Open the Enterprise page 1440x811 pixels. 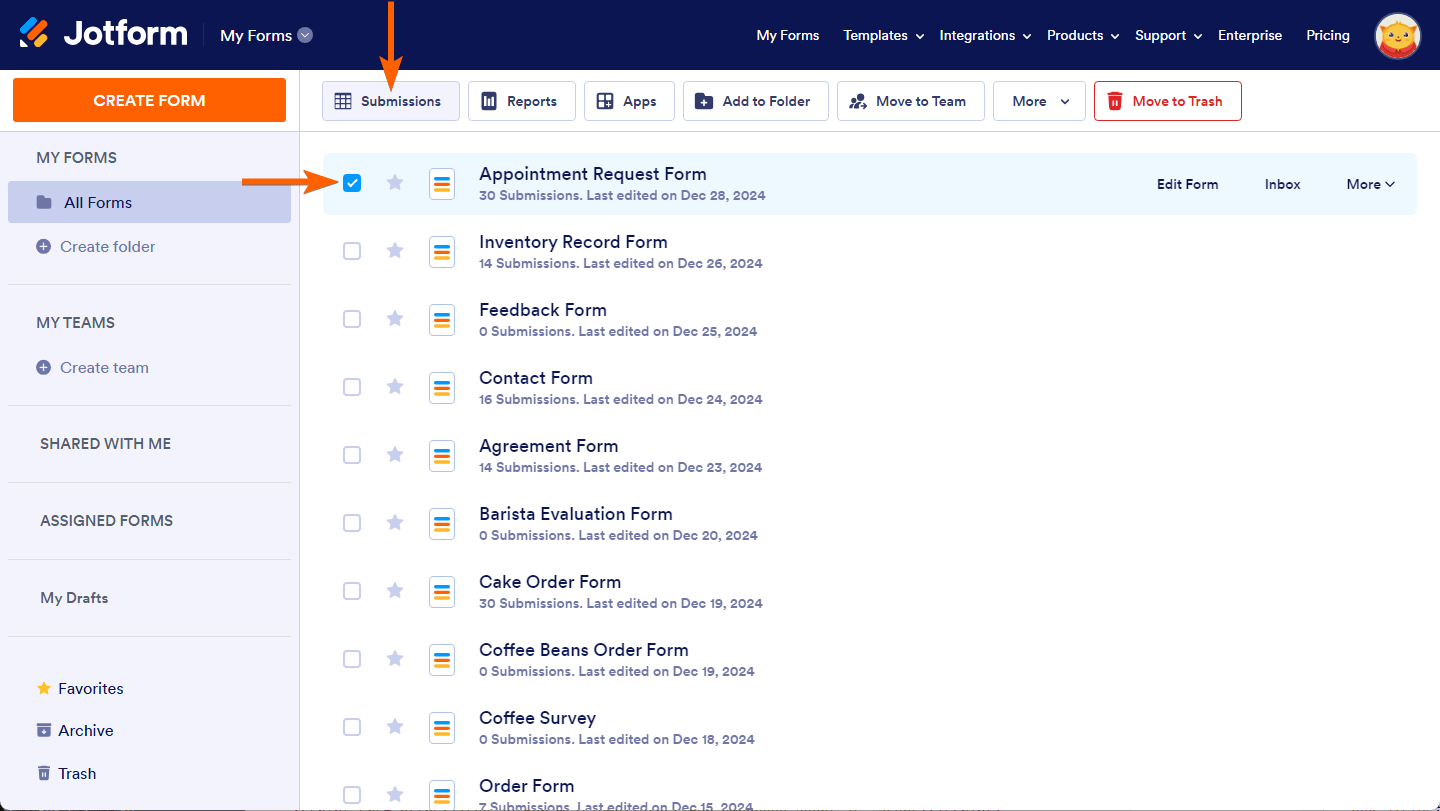[1250, 35]
